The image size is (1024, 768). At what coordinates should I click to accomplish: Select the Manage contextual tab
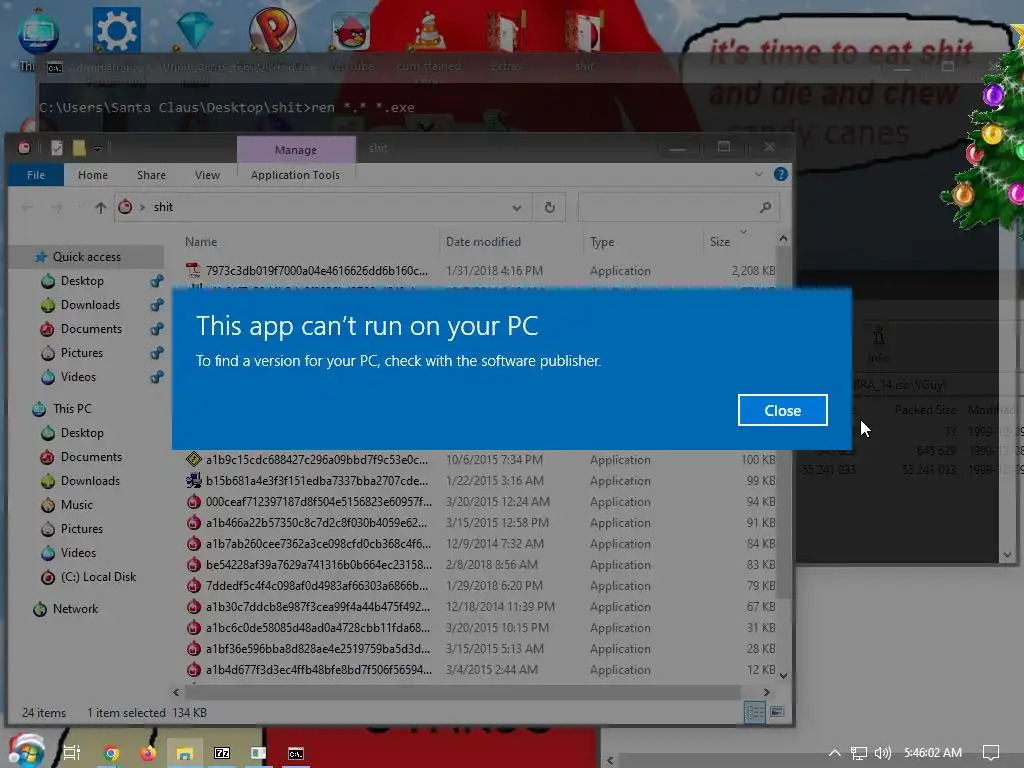tap(296, 150)
